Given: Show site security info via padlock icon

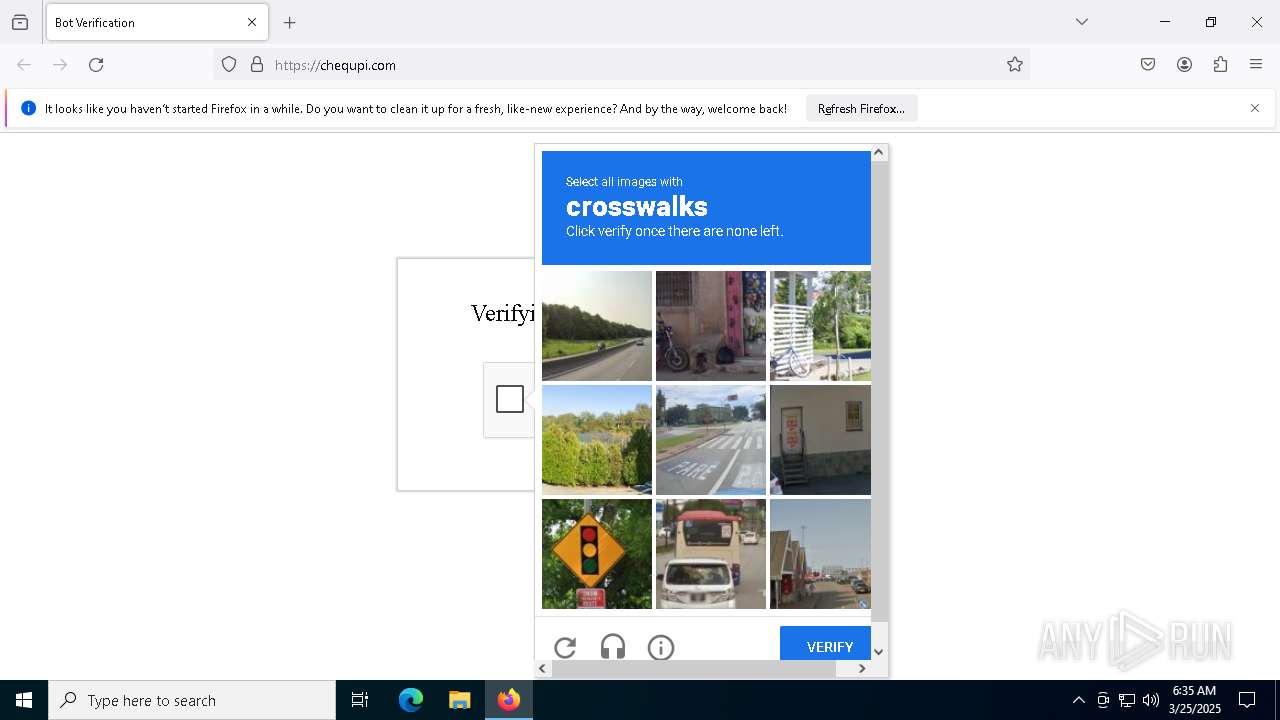Looking at the screenshot, I should (257, 65).
